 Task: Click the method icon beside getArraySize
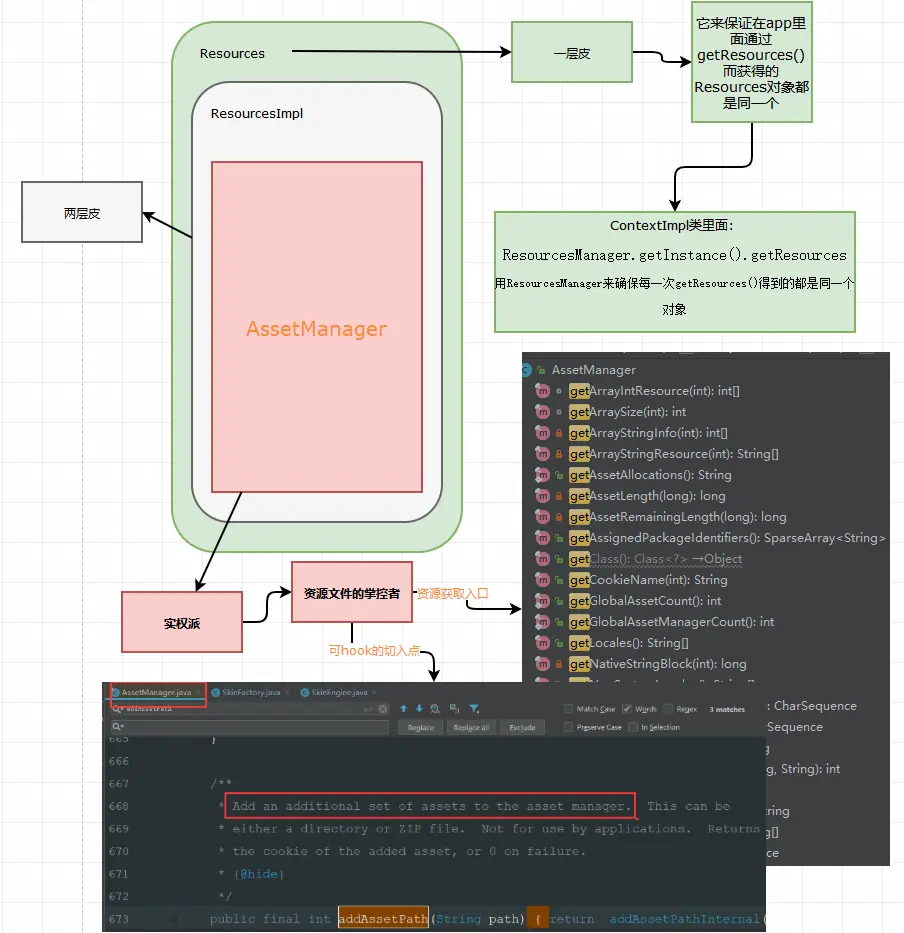(x=542, y=412)
